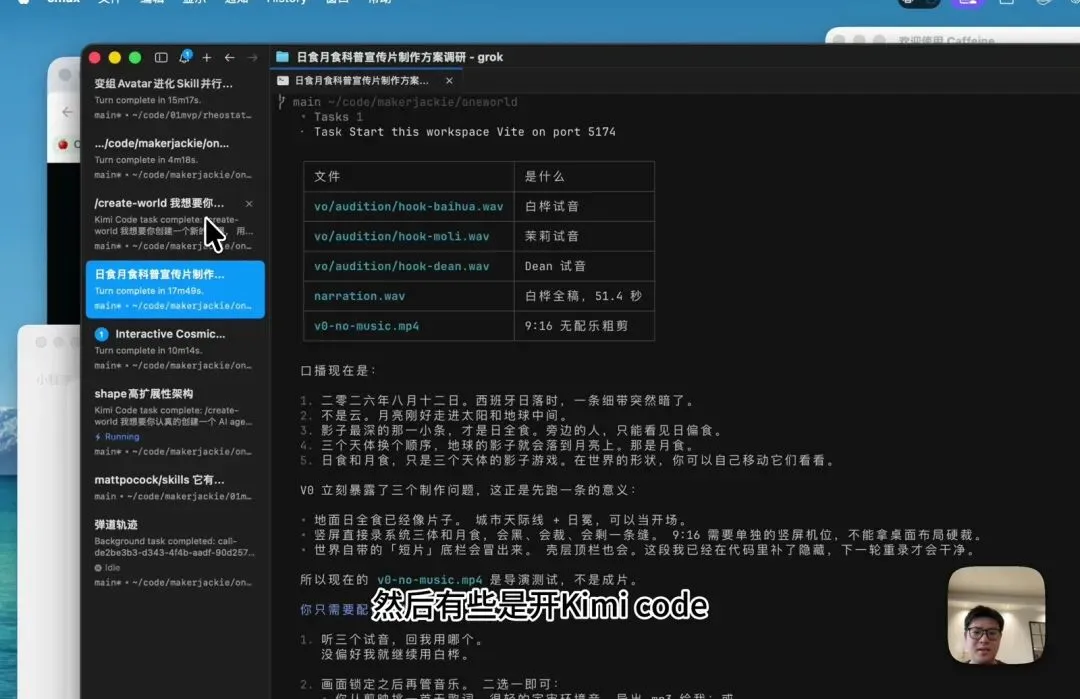The width and height of the screenshot is (1080, 699).
Task: Click the Task Start this workspace Vite line
Action: pyautogui.click(x=465, y=132)
